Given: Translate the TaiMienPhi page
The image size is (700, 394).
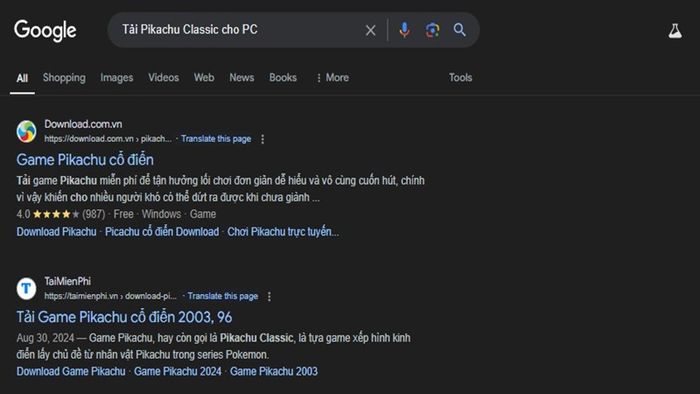Looking at the screenshot, I should (x=223, y=296).
